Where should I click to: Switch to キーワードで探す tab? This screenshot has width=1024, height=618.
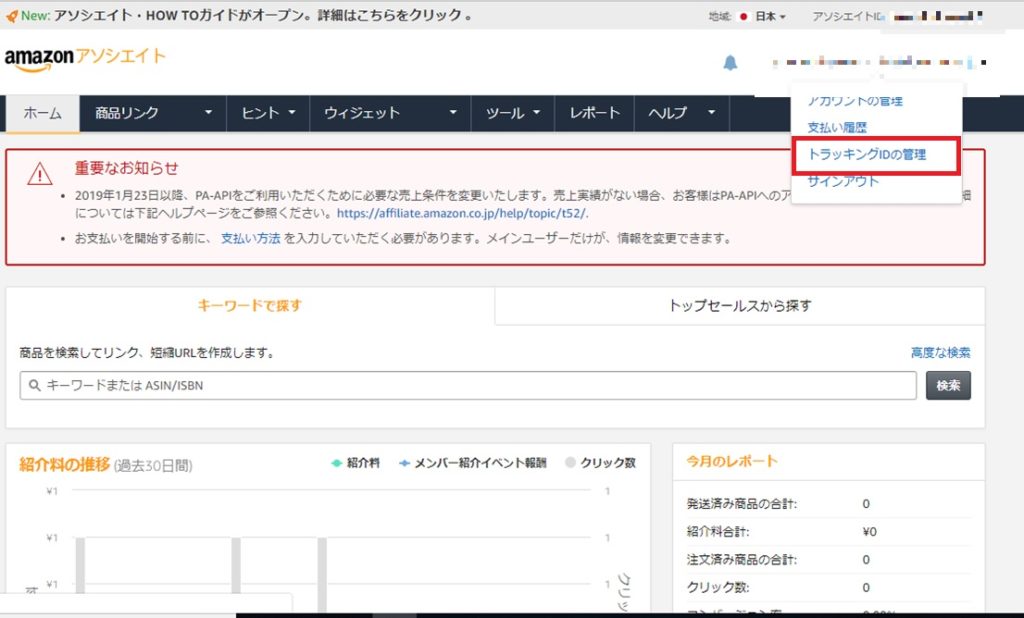point(250,306)
